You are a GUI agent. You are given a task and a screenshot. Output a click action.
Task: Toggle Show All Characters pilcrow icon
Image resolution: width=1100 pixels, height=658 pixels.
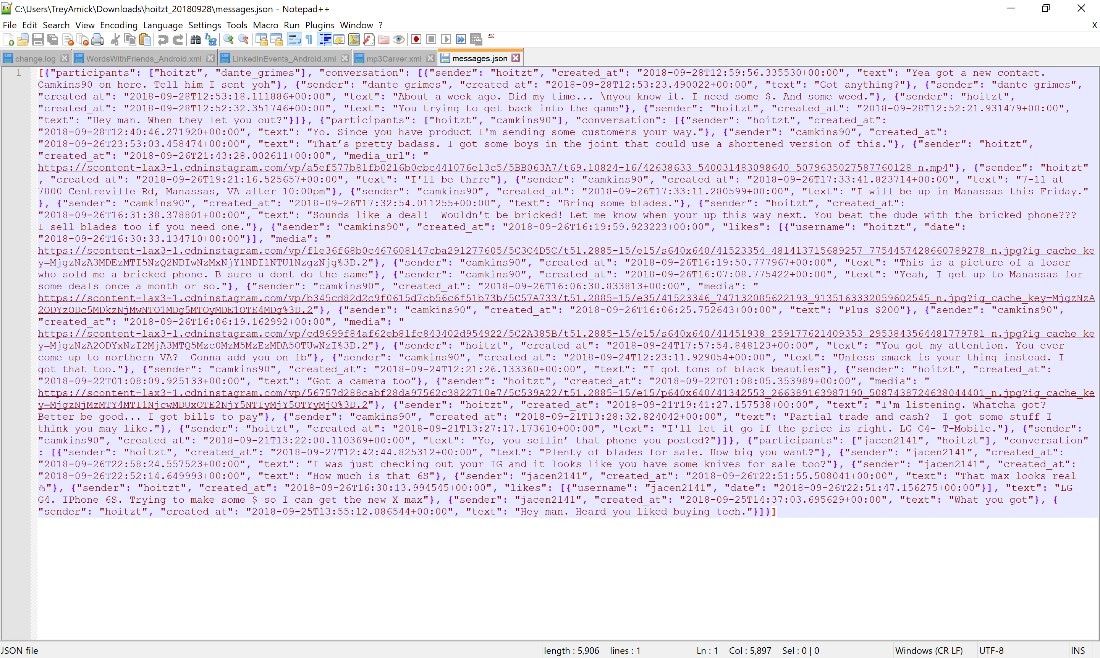pyautogui.click(x=309, y=40)
